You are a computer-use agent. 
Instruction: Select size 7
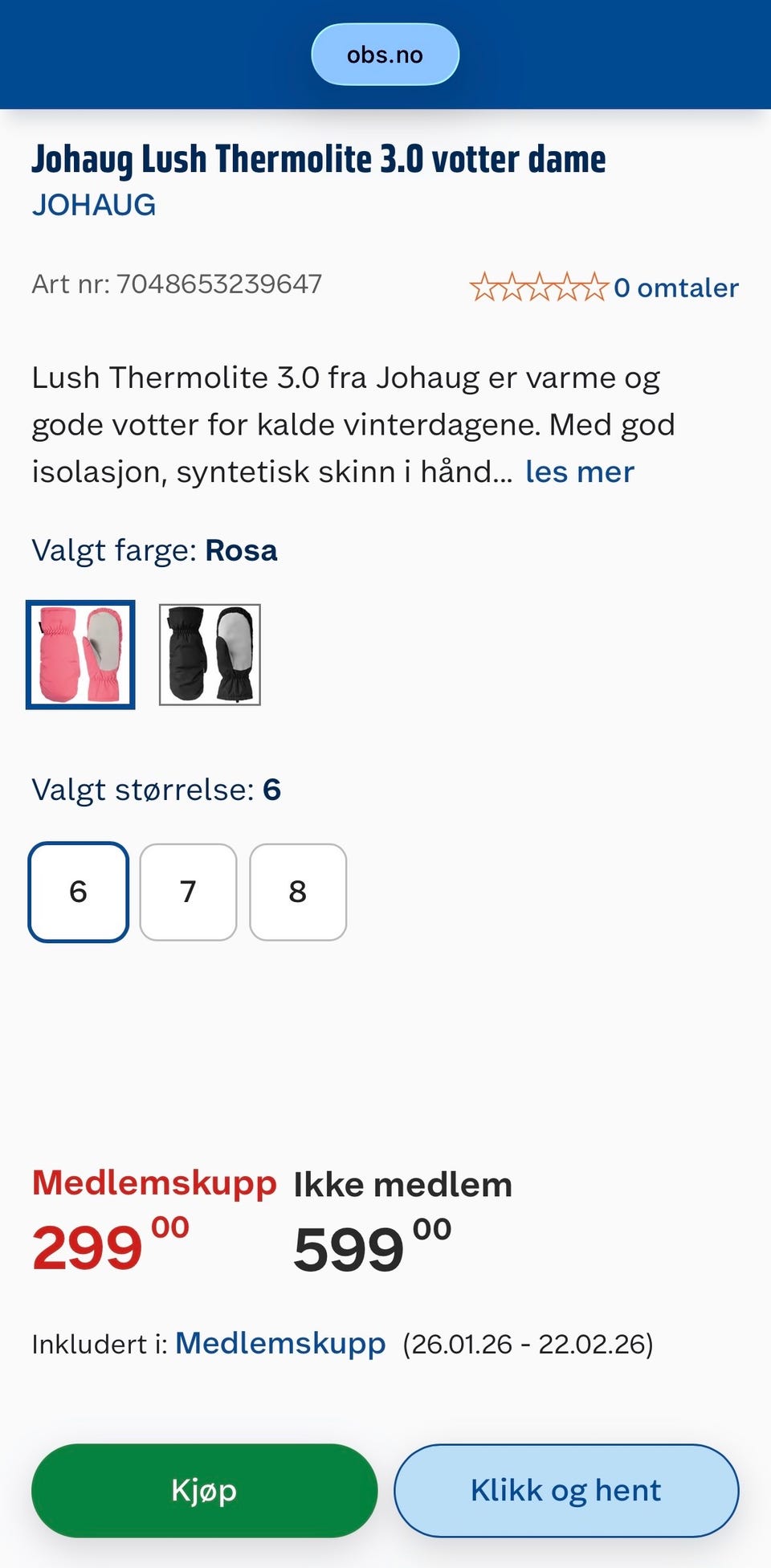pyautogui.click(x=188, y=892)
